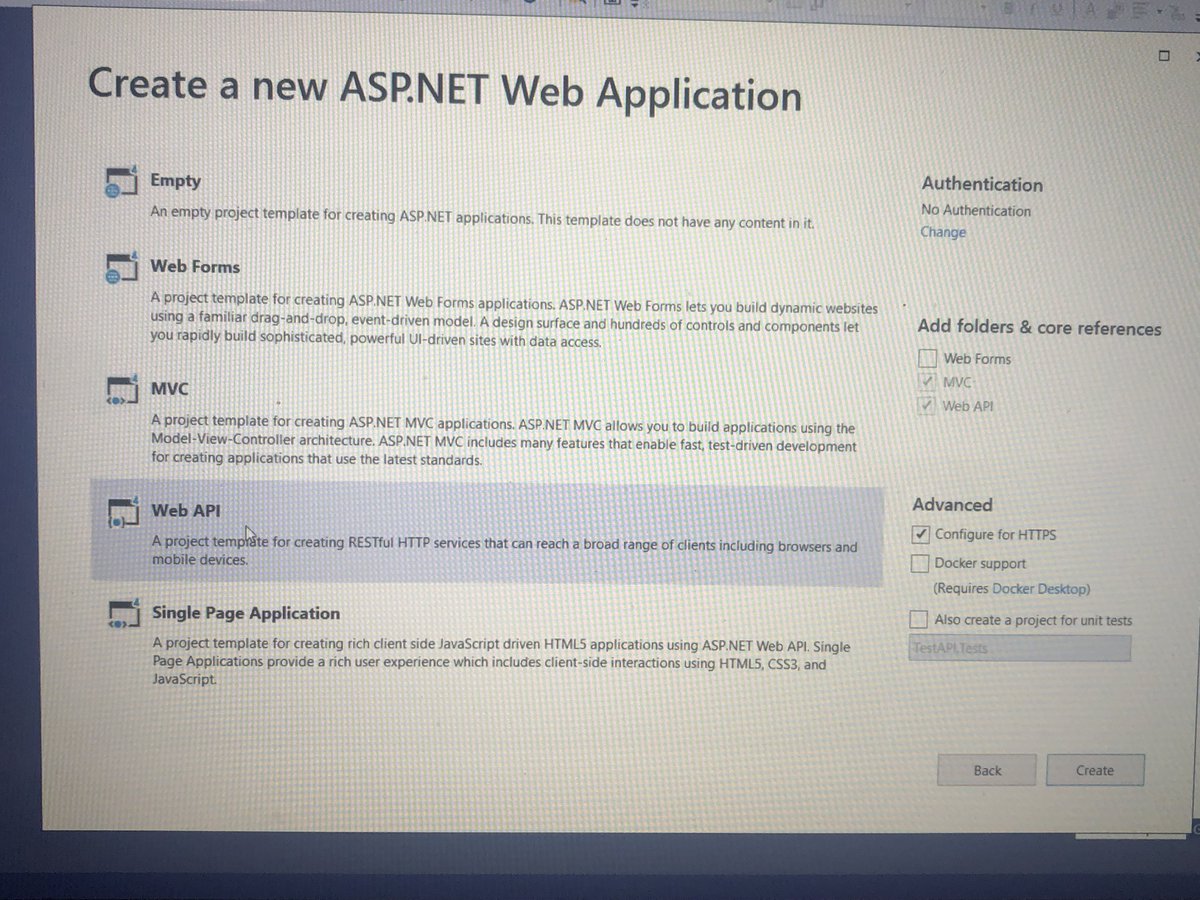
Task: Select the Web API description about RESTful services
Action: pyautogui.click(x=504, y=550)
